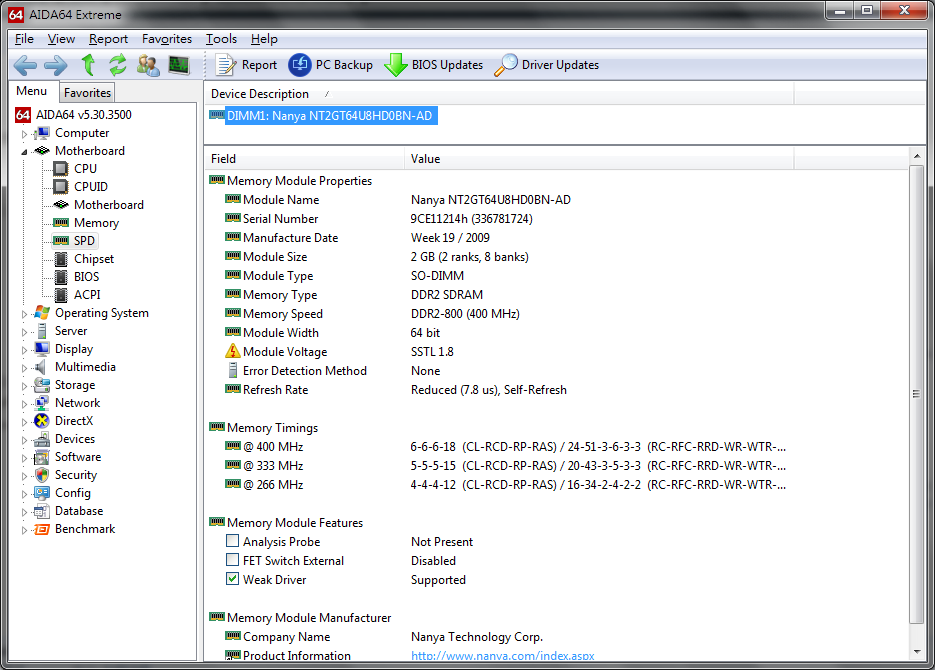Click the Manufacture Date value Week 19 / 2009
The height and width of the screenshot is (670, 935).
[x=450, y=238]
